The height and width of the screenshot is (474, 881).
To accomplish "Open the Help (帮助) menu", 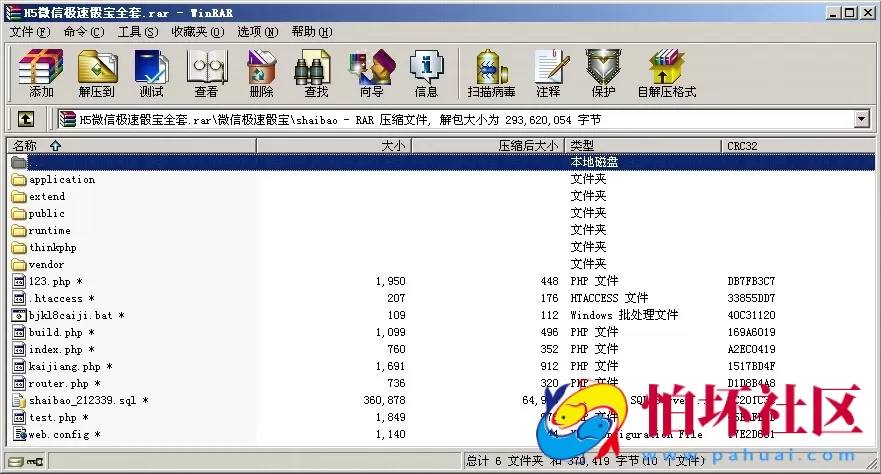I will tap(312, 32).
